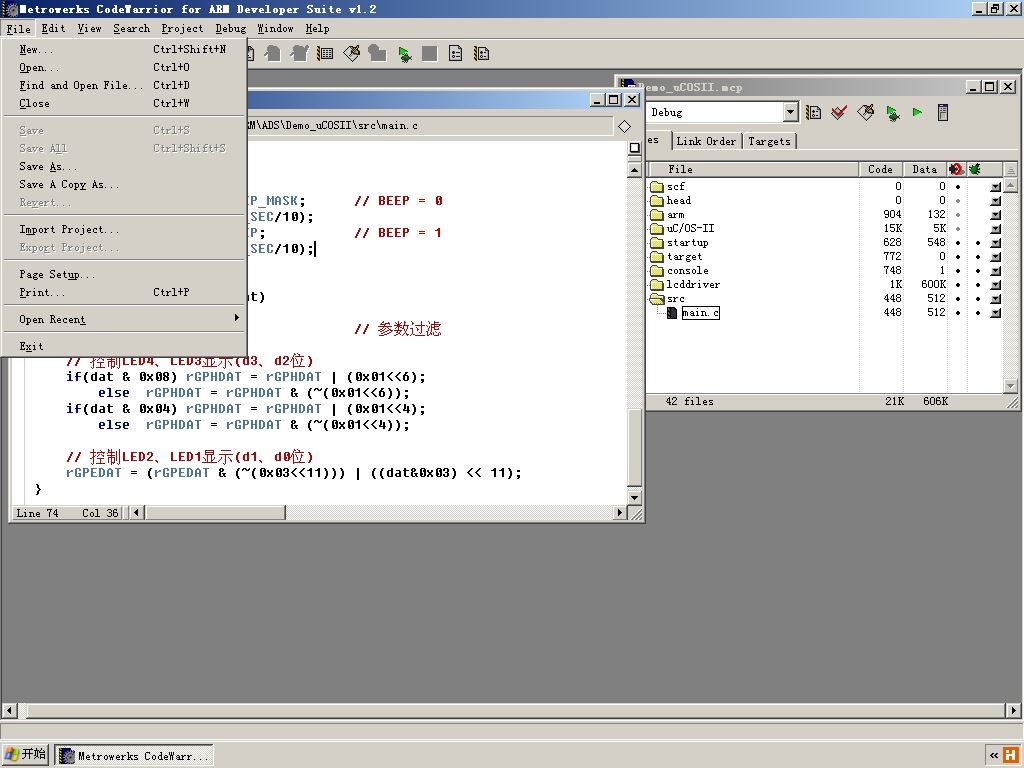Choose New... from File menu
The width and height of the screenshot is (1024, 768).
(x=124, y=50)
